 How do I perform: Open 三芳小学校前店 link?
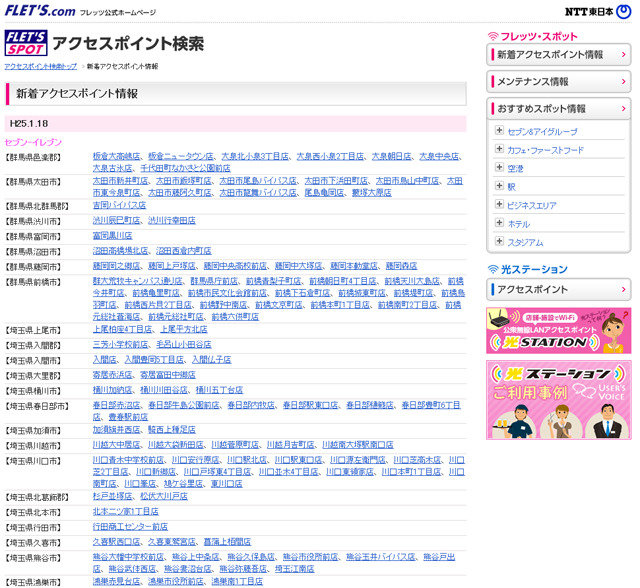[x=120, y=345]
